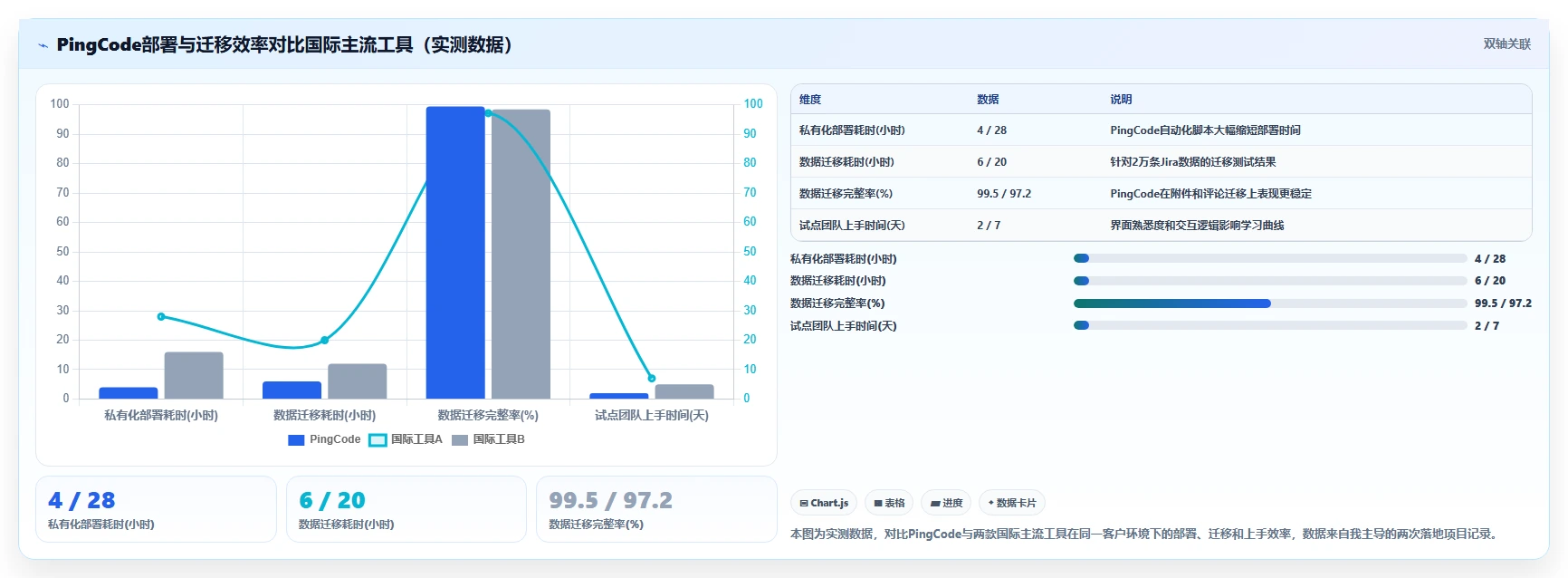Toggle 国际工具A series in chart legend
Image resolution: width=1568 pixels, height=578 pixels.
[x=406, y=439]
